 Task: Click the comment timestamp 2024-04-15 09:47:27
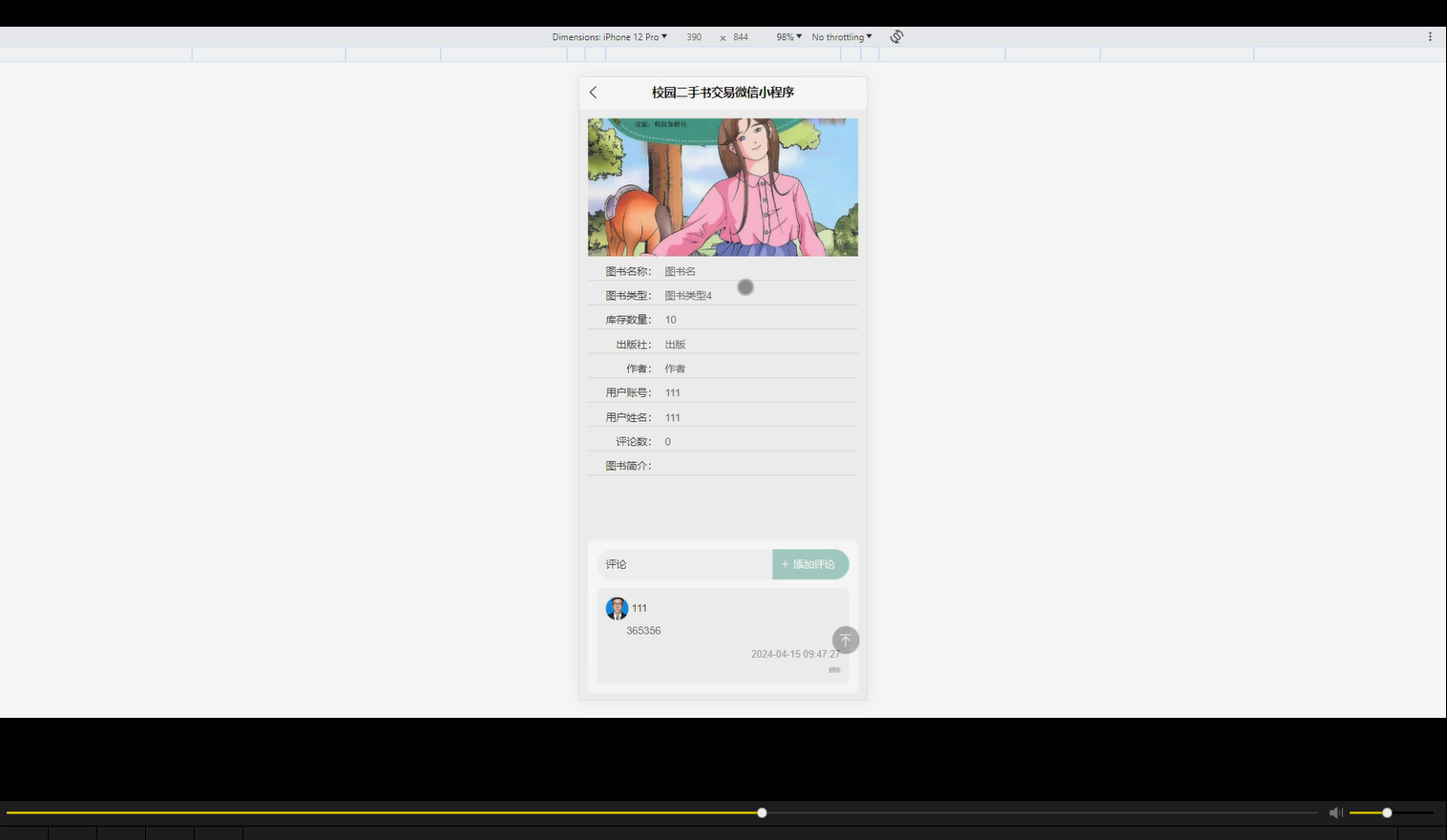tap(795, 654)
